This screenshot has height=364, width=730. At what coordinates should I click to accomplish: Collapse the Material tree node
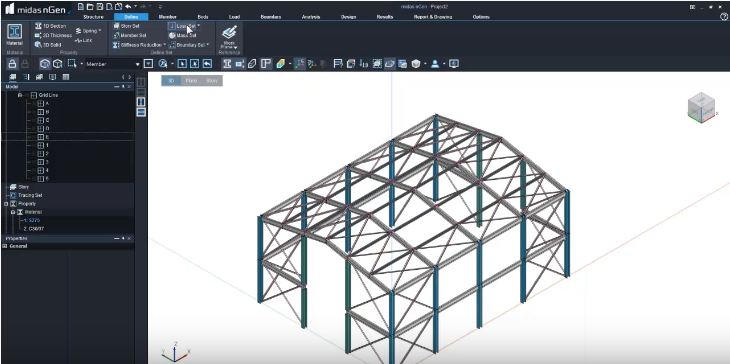point(13,212)
